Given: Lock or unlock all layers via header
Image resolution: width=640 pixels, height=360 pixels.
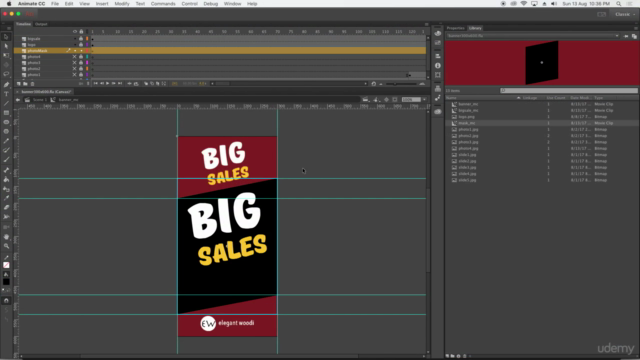Looking at the screenshot, I should pyautogui.click(x=81, y=31).
